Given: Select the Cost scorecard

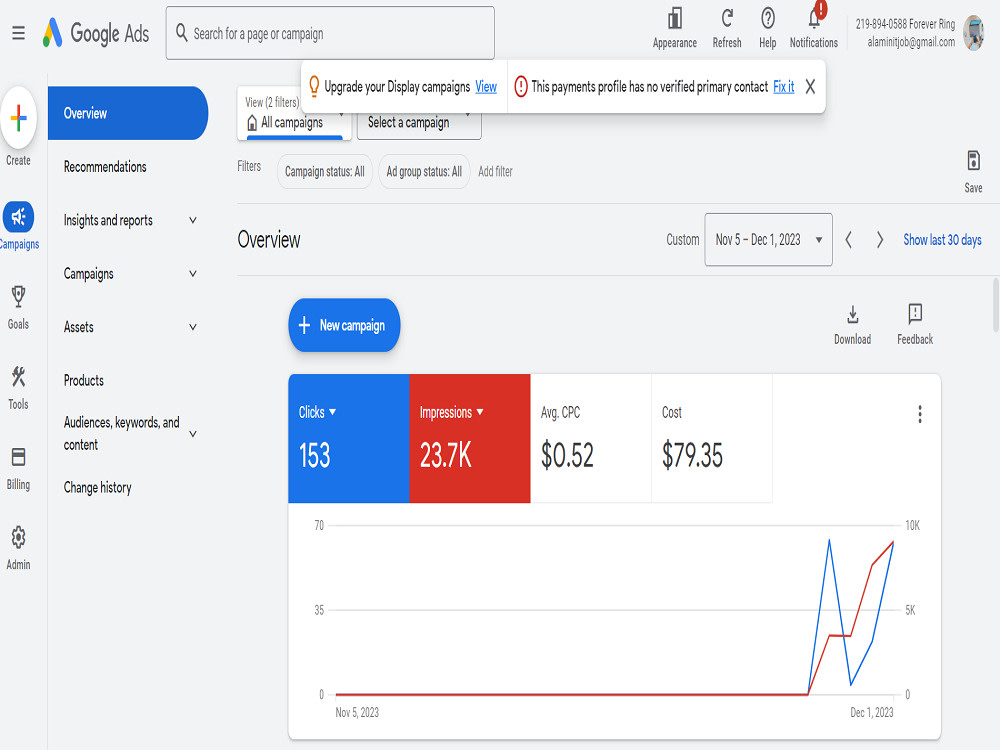Looking at the screenshot, I should click(712, 439).
